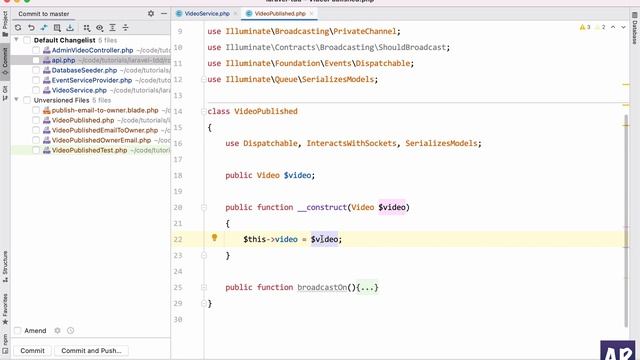This screenshot has height=360, width=640.
Task: Select VideoPublished.php in Unversioned Files
Action: click(83, 120)
